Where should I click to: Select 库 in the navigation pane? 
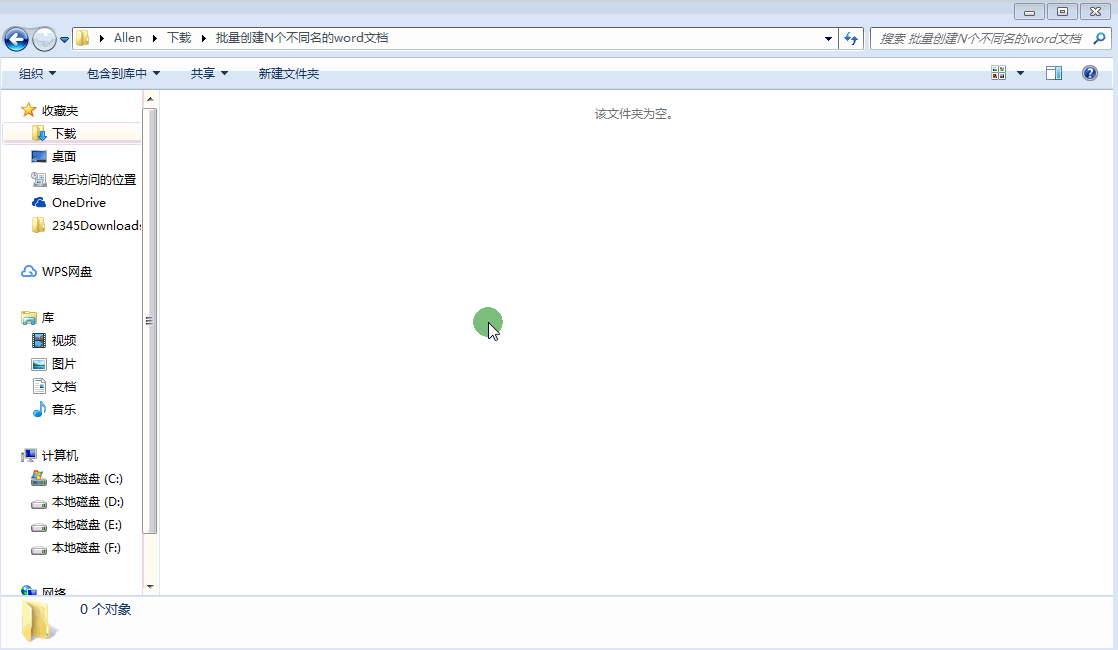click(x=48, y=318)
